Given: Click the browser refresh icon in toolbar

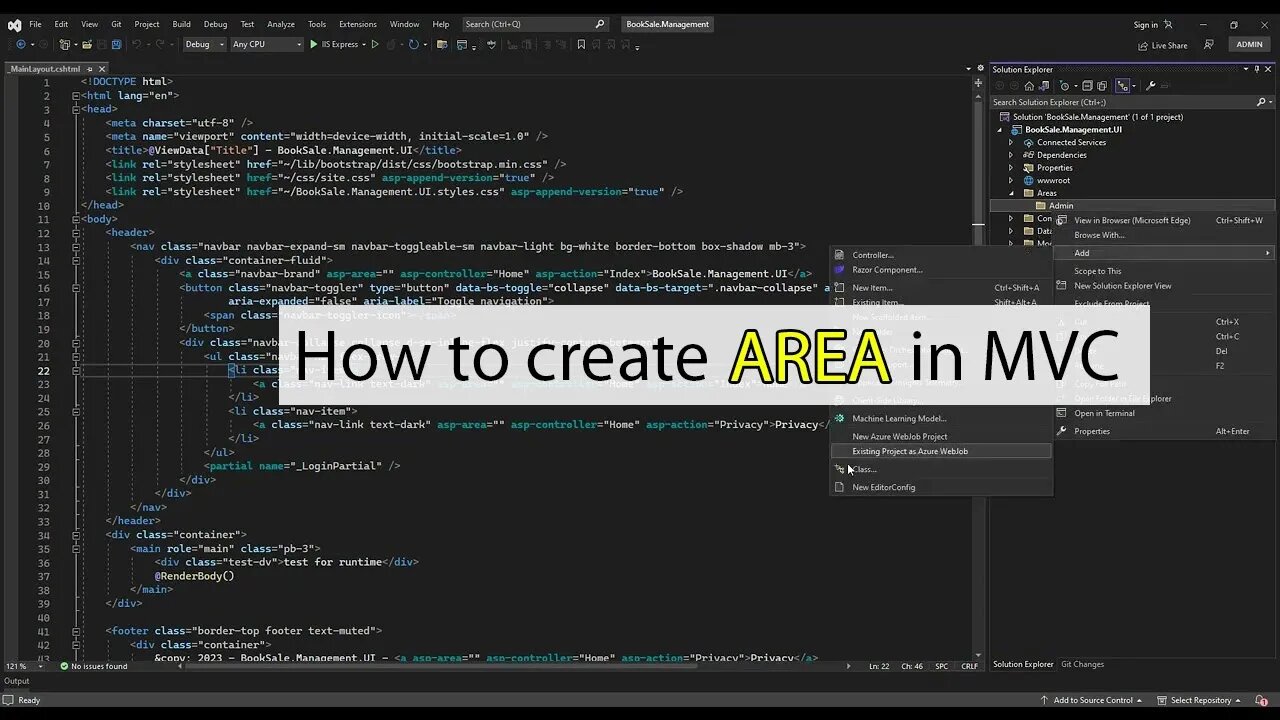Looking at the screenshot, I should click(x=414, y=44).
